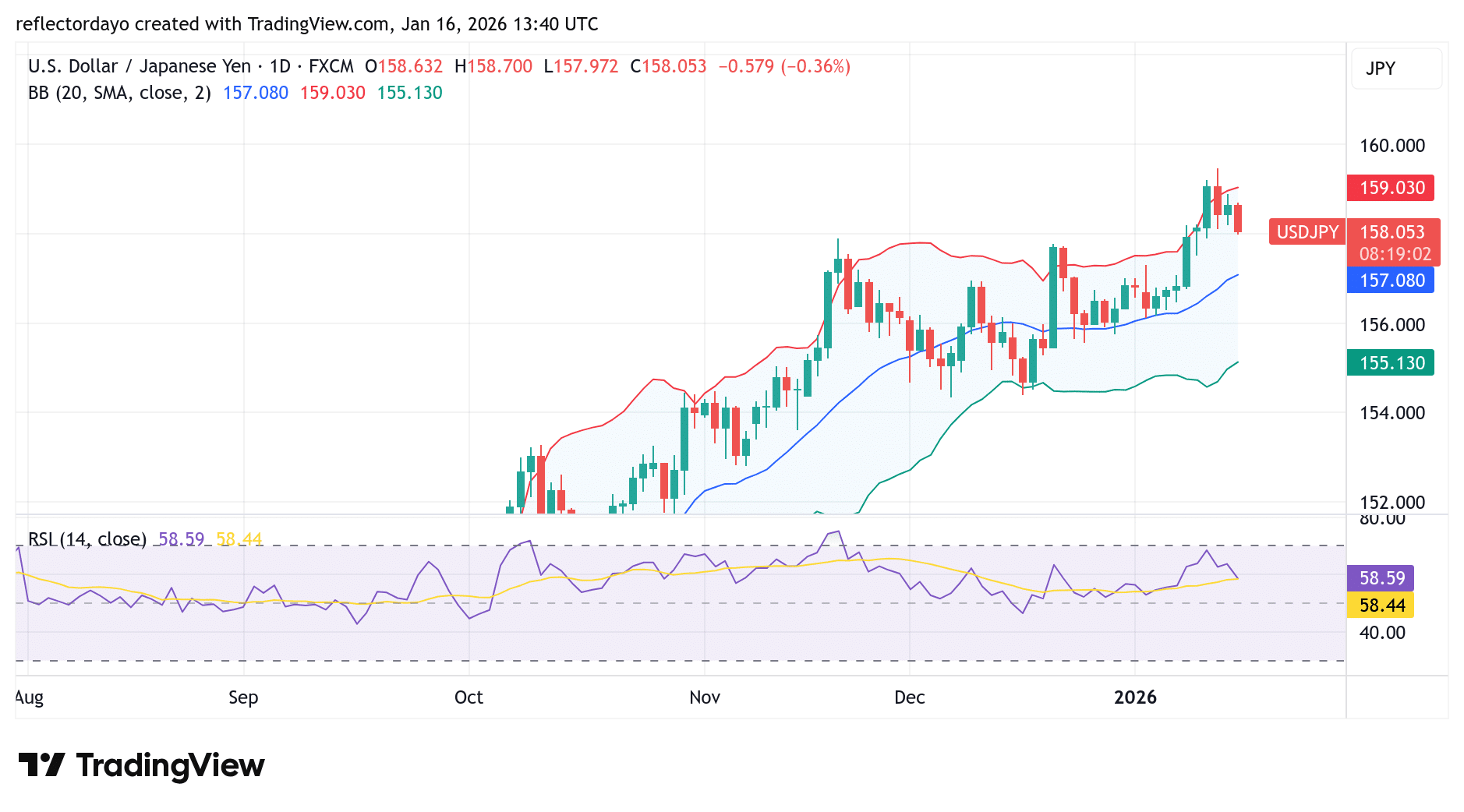The width and height of the screenshot is (1464, 812).
Task: Open the FXCM exchange selector in legend
Action: [331, 66]
